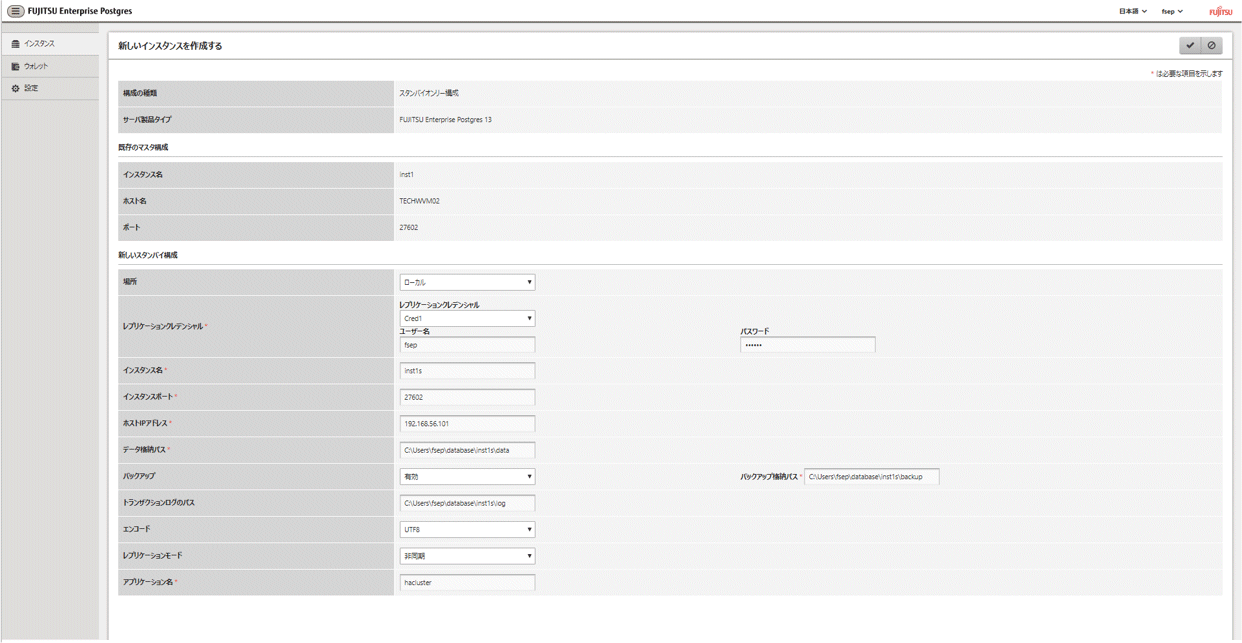Click the master instance name value inst1
The image size is (1242, 643).
[407, 175]
